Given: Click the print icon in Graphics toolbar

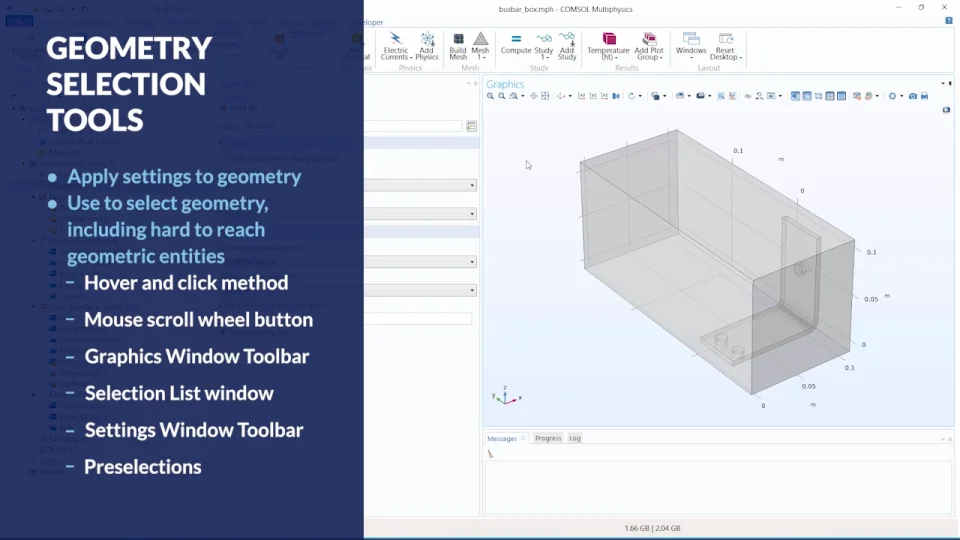Looking at the screenshot, I should pos(924,96).
